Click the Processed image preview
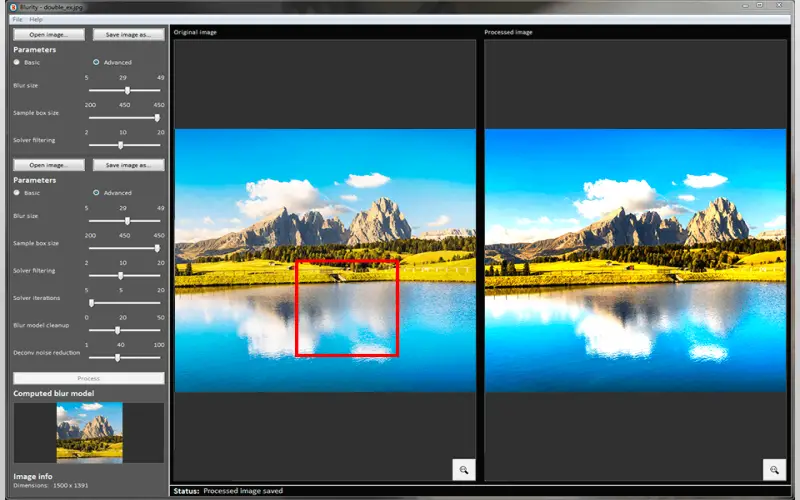The width and height of the screenshot is (800, 500). [635, 260]
